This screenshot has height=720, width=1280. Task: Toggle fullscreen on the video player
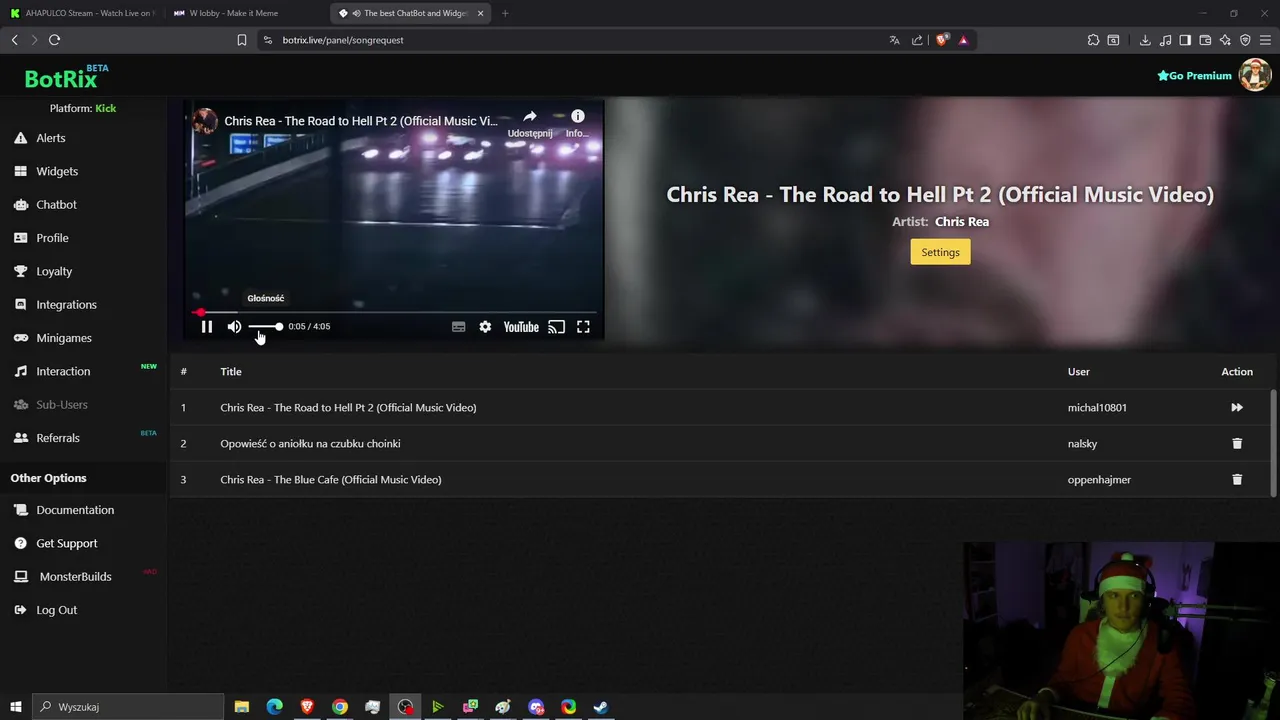pos(583,327)
